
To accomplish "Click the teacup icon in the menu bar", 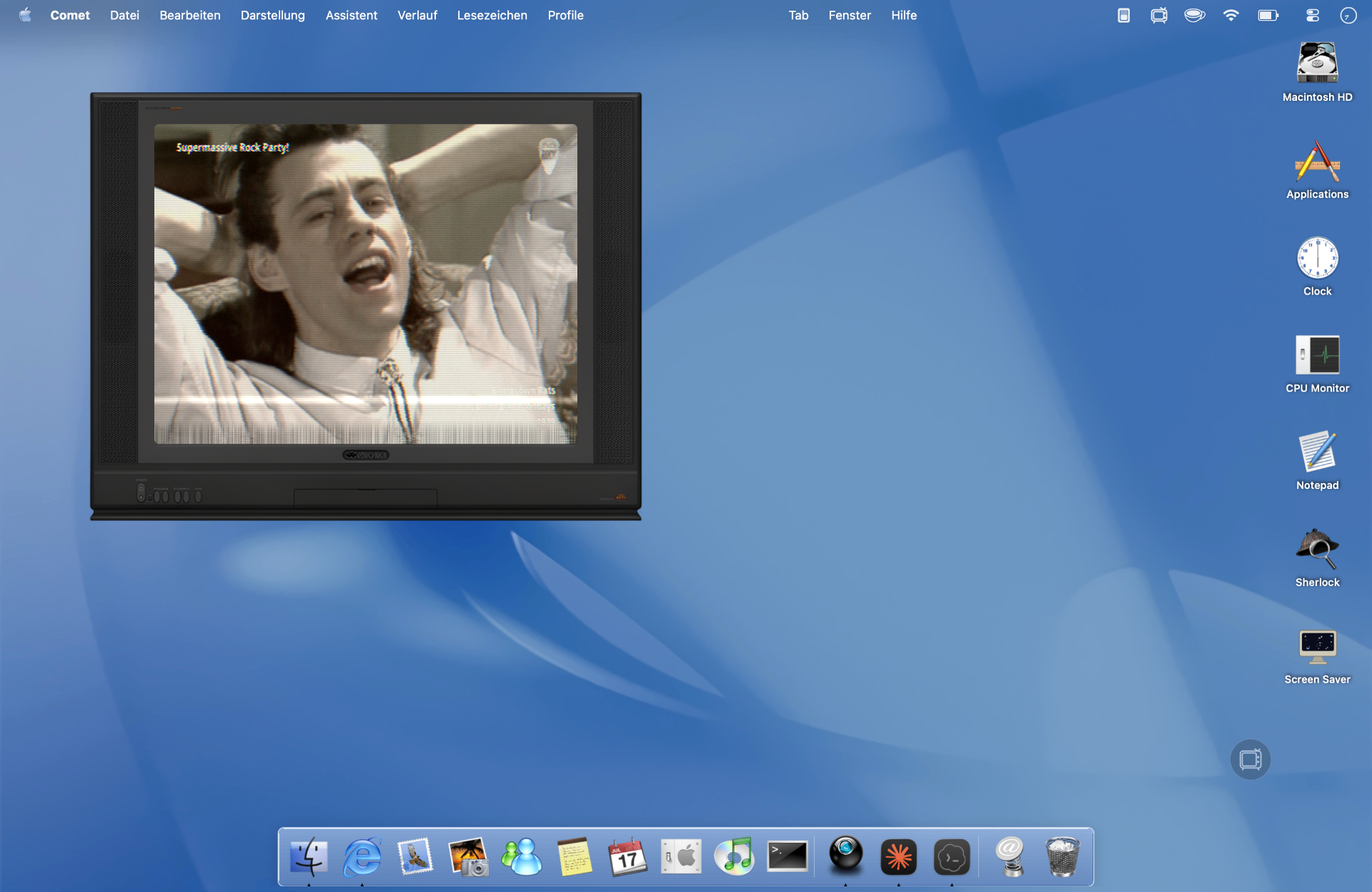I will (1195, 15).
